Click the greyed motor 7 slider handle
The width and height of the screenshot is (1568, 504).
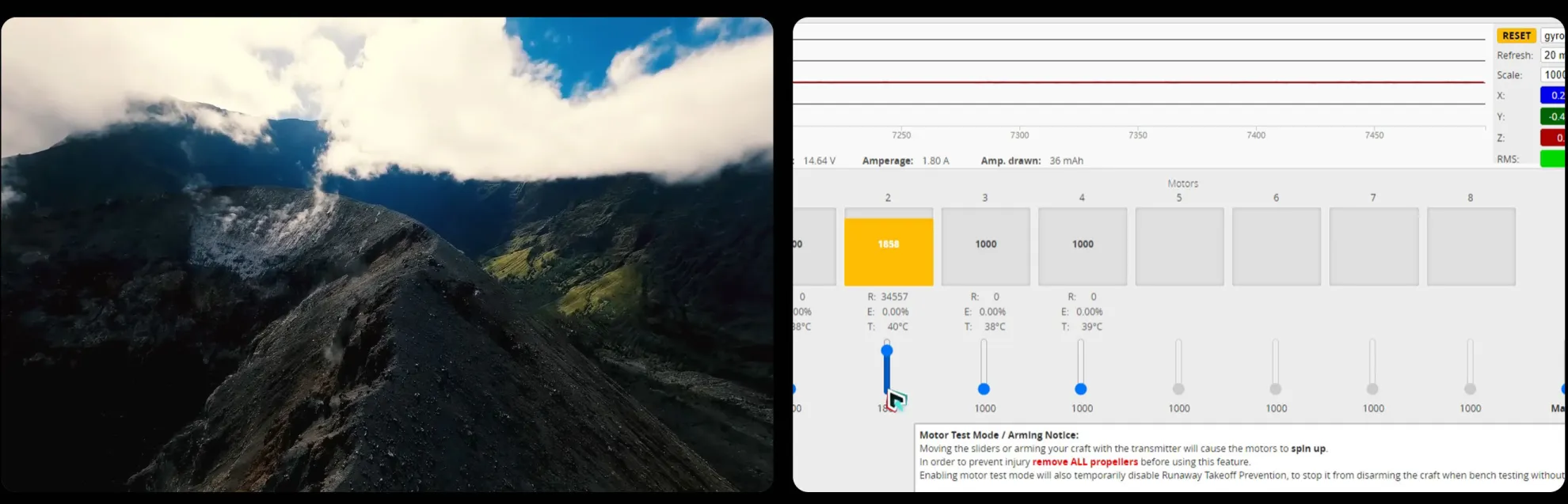click(1372, 389)
